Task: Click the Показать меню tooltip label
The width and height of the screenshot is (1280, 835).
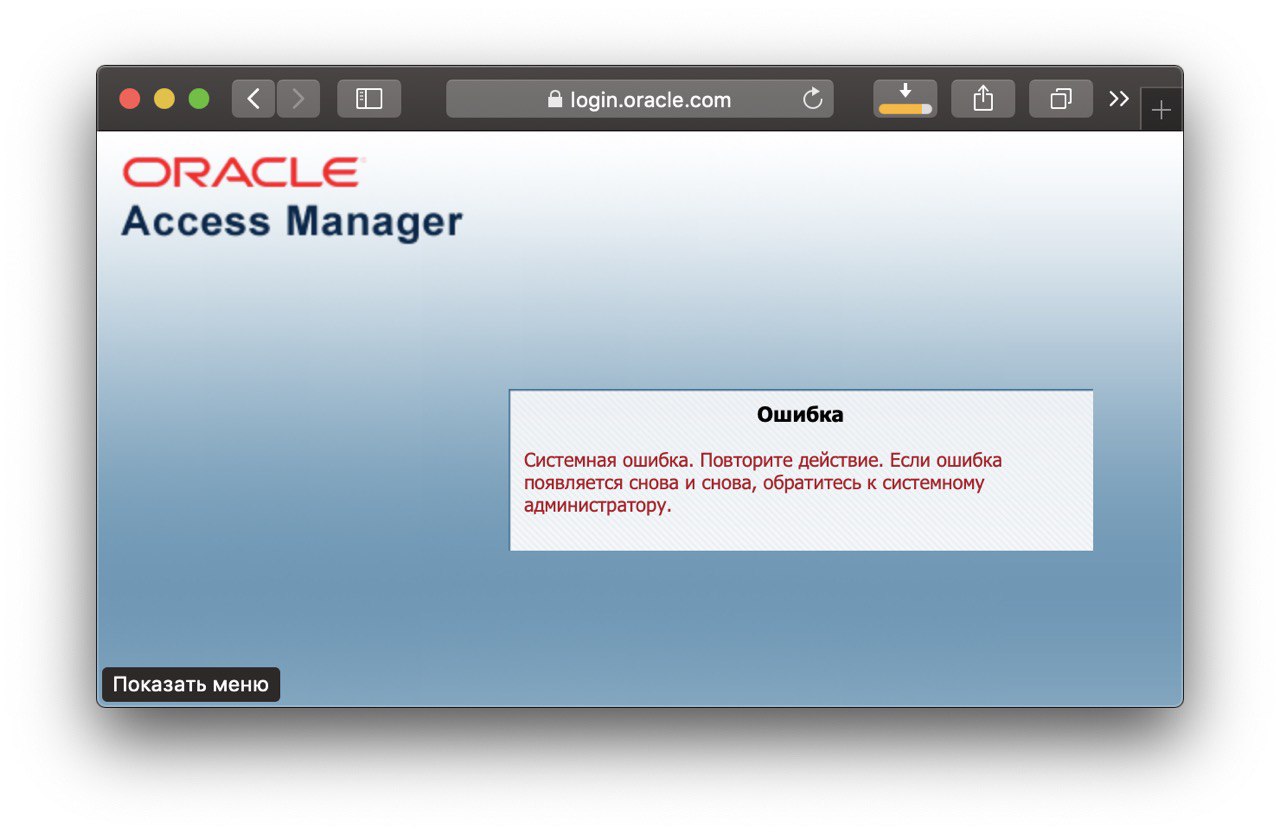Action: point(191,684)
